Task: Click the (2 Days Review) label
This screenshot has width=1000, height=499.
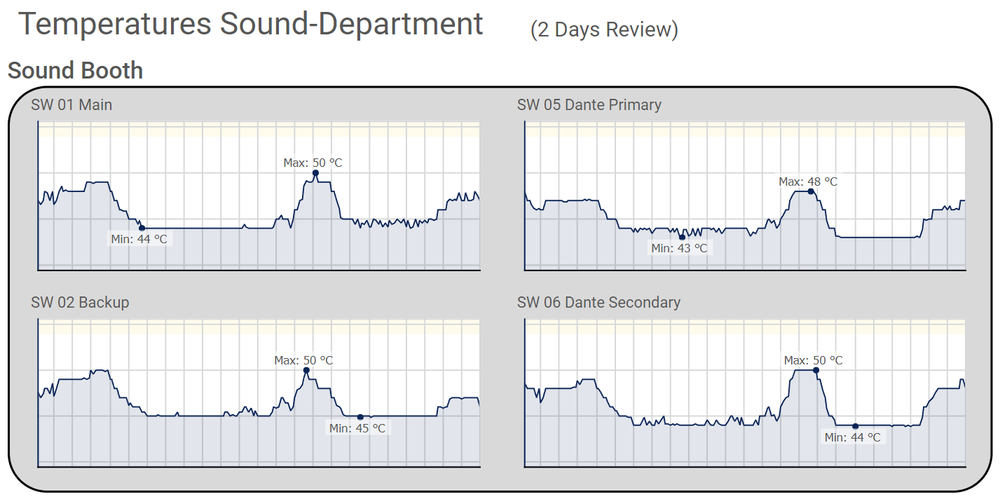Action: pos(604,29)
